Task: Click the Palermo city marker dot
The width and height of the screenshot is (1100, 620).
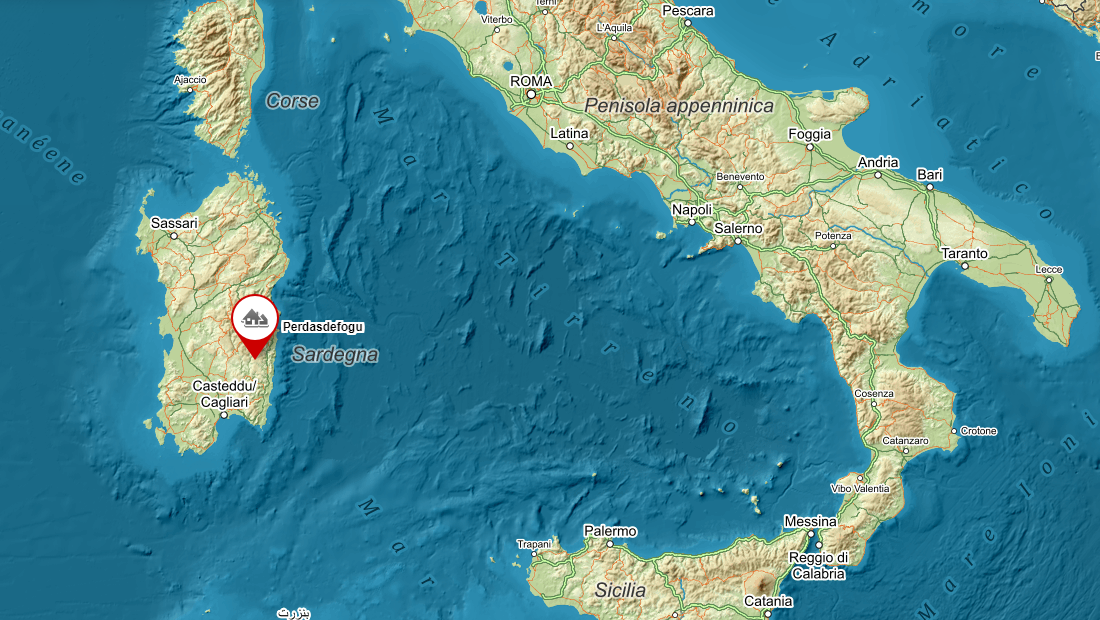Action: point(610,544)
